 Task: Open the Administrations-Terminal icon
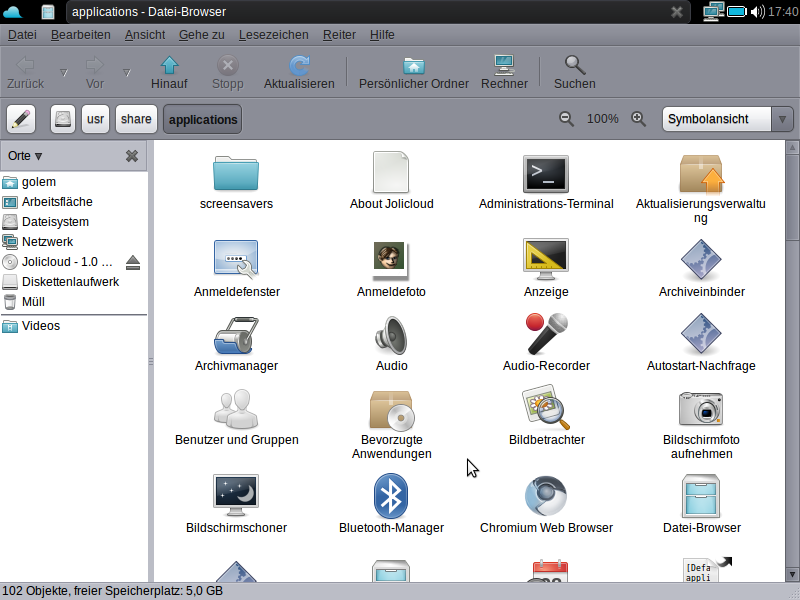(545, 174)
